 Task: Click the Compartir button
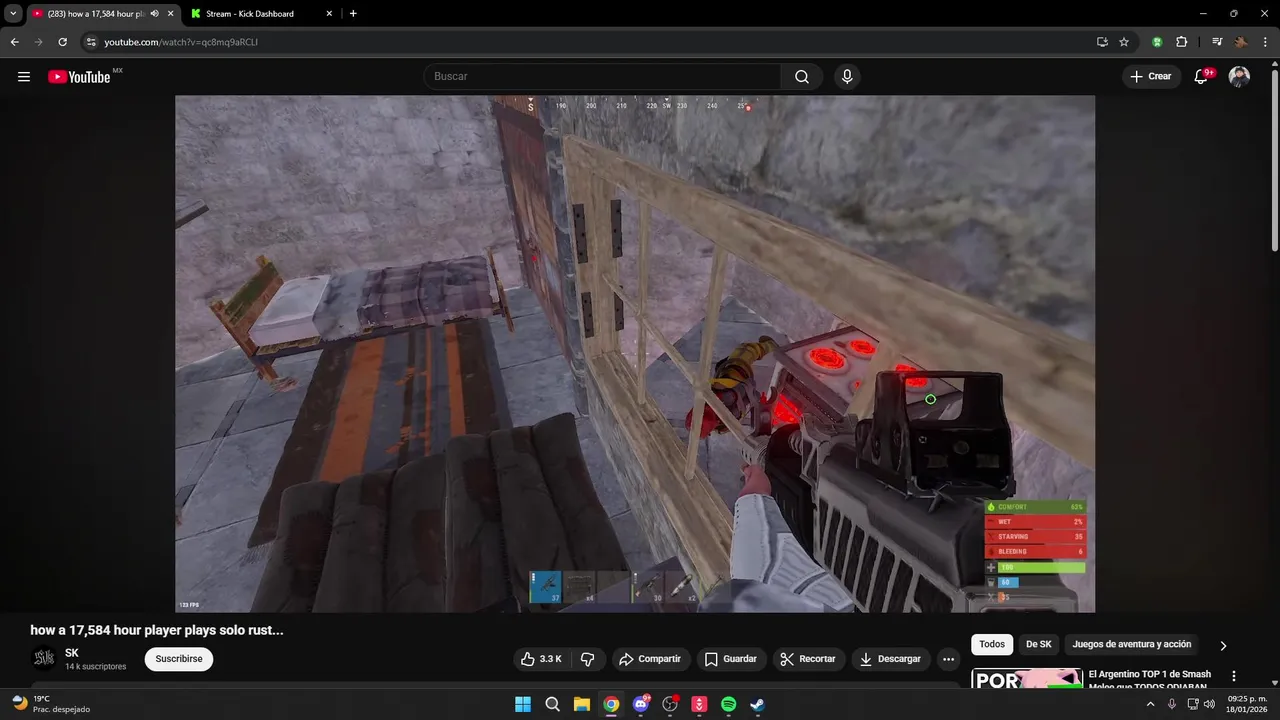(x=651, y=659)
